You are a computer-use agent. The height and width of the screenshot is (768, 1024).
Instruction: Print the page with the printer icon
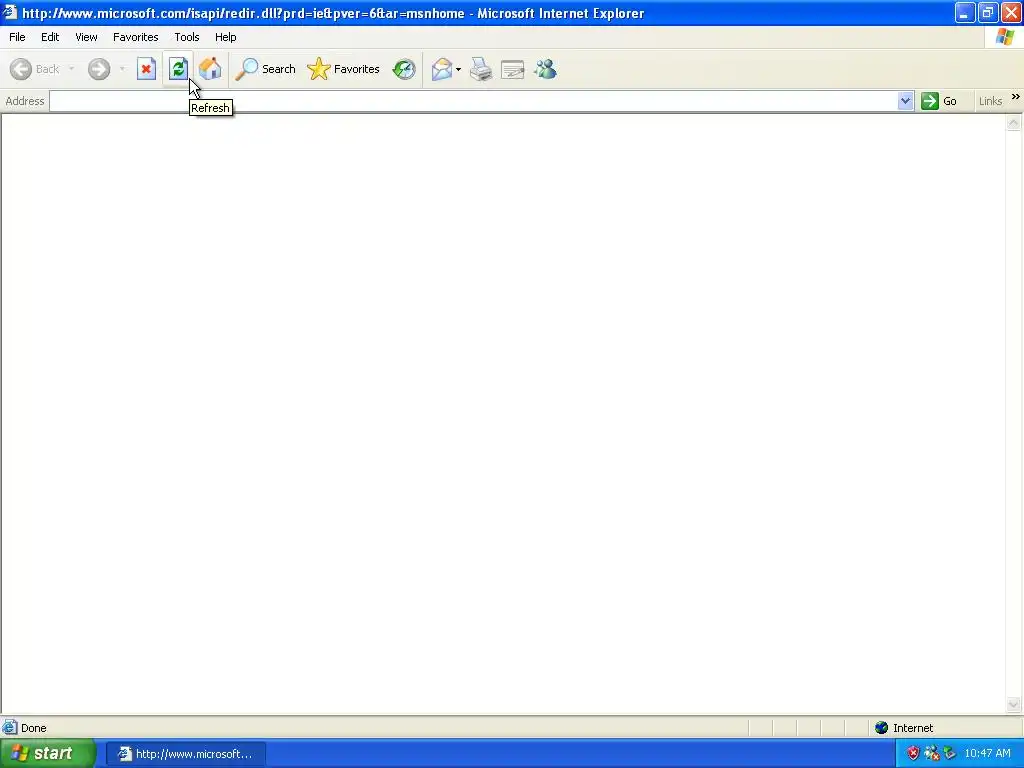click(481, 69)
